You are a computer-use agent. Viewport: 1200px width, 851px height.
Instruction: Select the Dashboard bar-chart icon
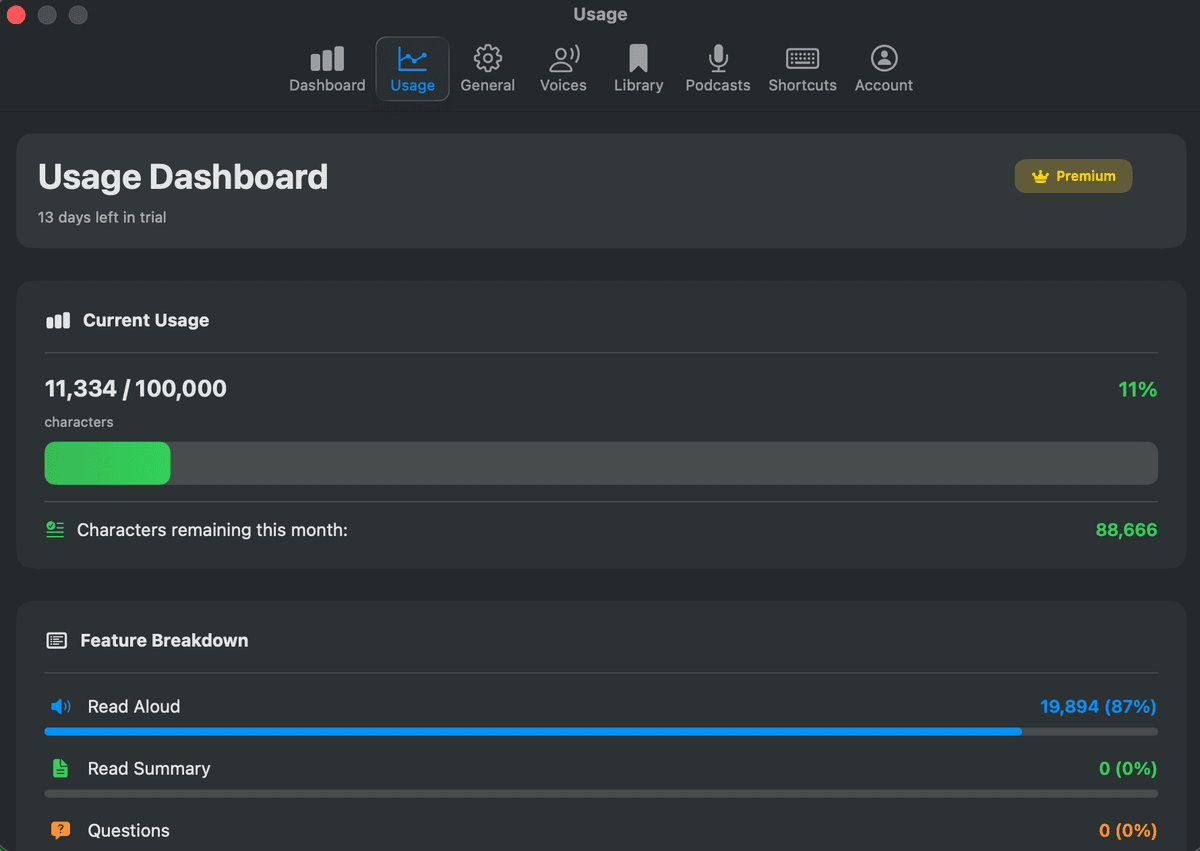(327, 60)
